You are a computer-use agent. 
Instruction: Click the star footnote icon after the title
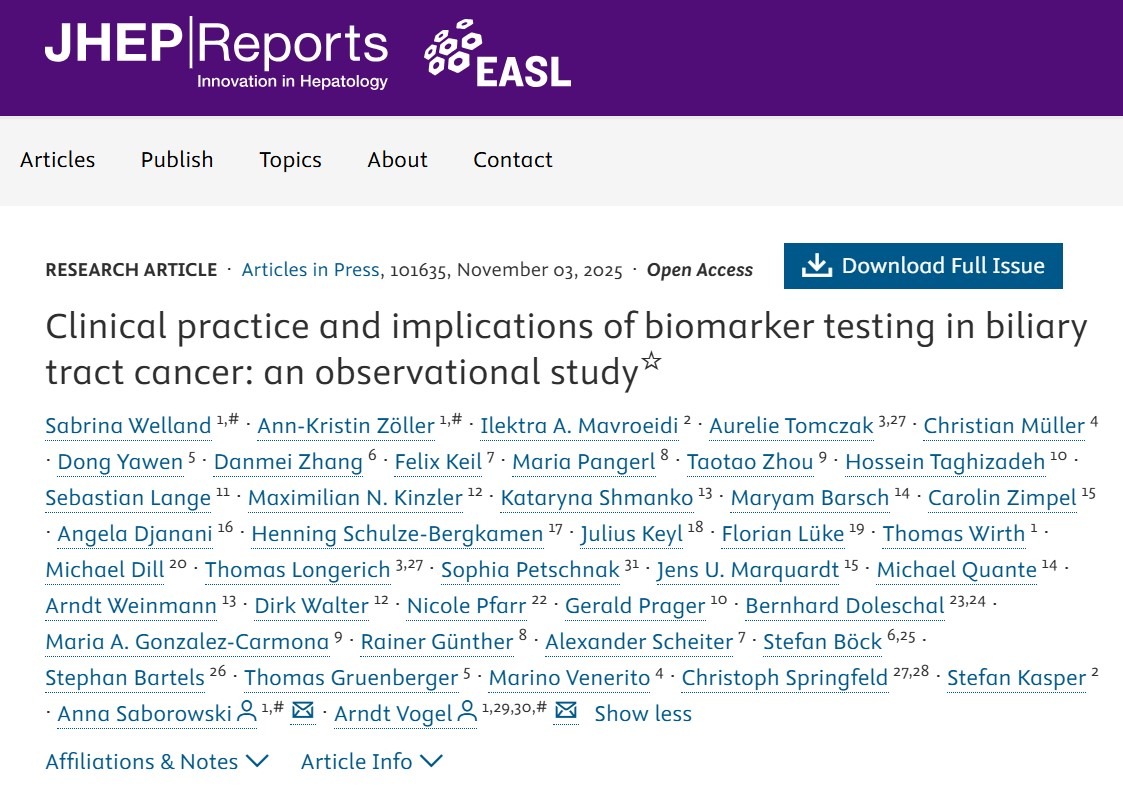coord(652,358)
